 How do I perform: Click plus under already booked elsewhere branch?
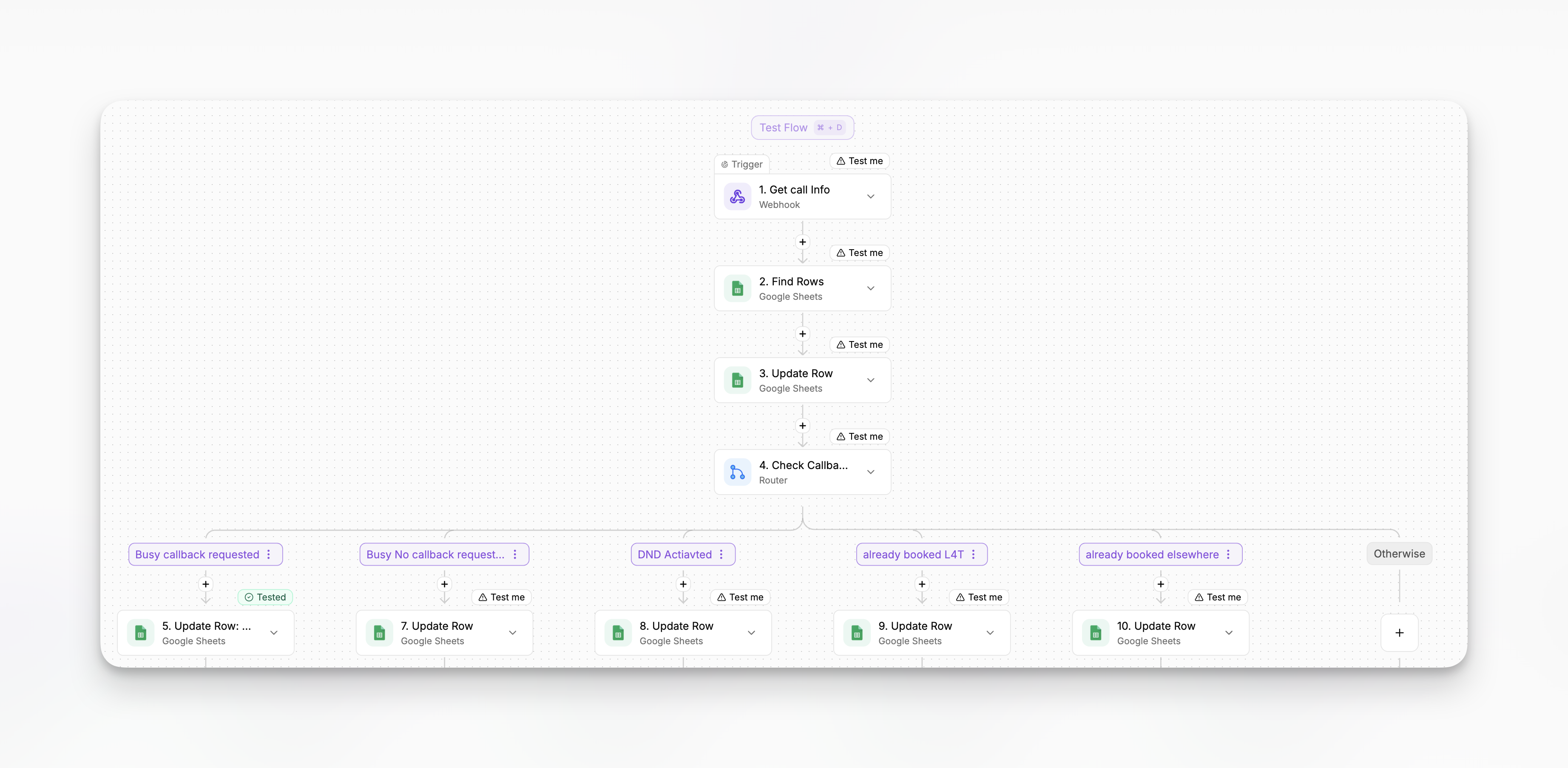[x=1160, y=584]
